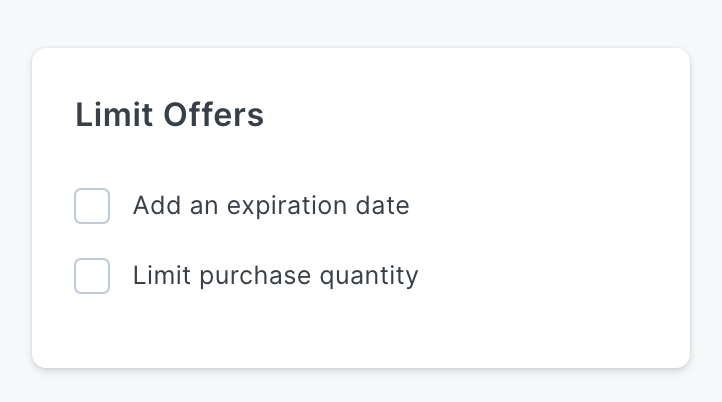722x402 pixels.
Task: Check the square box beside "Add an expiration date"
Action: tap(92, 206)
